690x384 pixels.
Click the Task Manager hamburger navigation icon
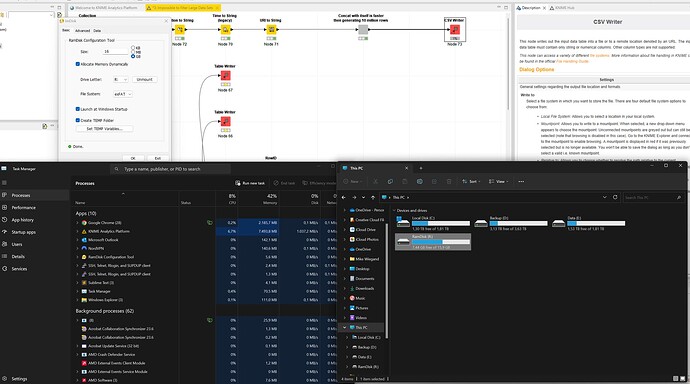click(x=4, y=183)
